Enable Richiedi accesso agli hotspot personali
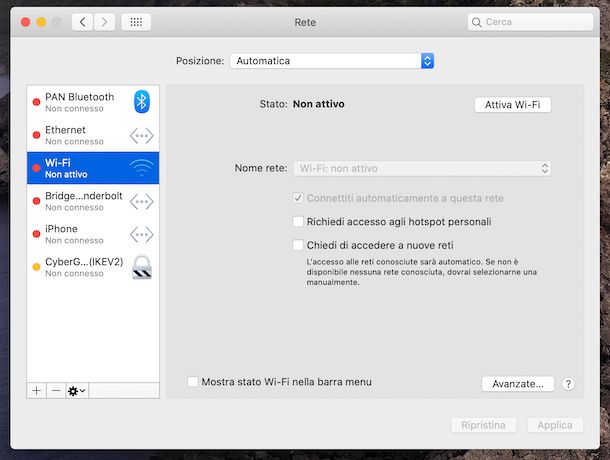This screenshot has width=610, height=460. [298, 222]
